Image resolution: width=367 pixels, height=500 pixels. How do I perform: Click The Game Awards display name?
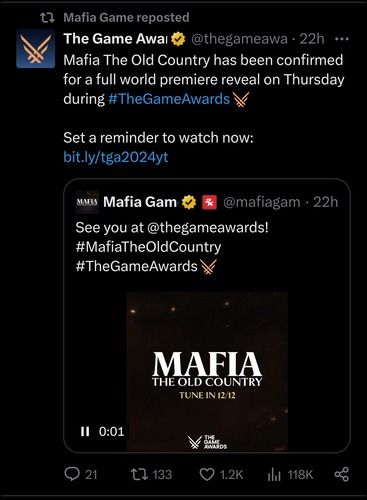(x=115, y=39)
